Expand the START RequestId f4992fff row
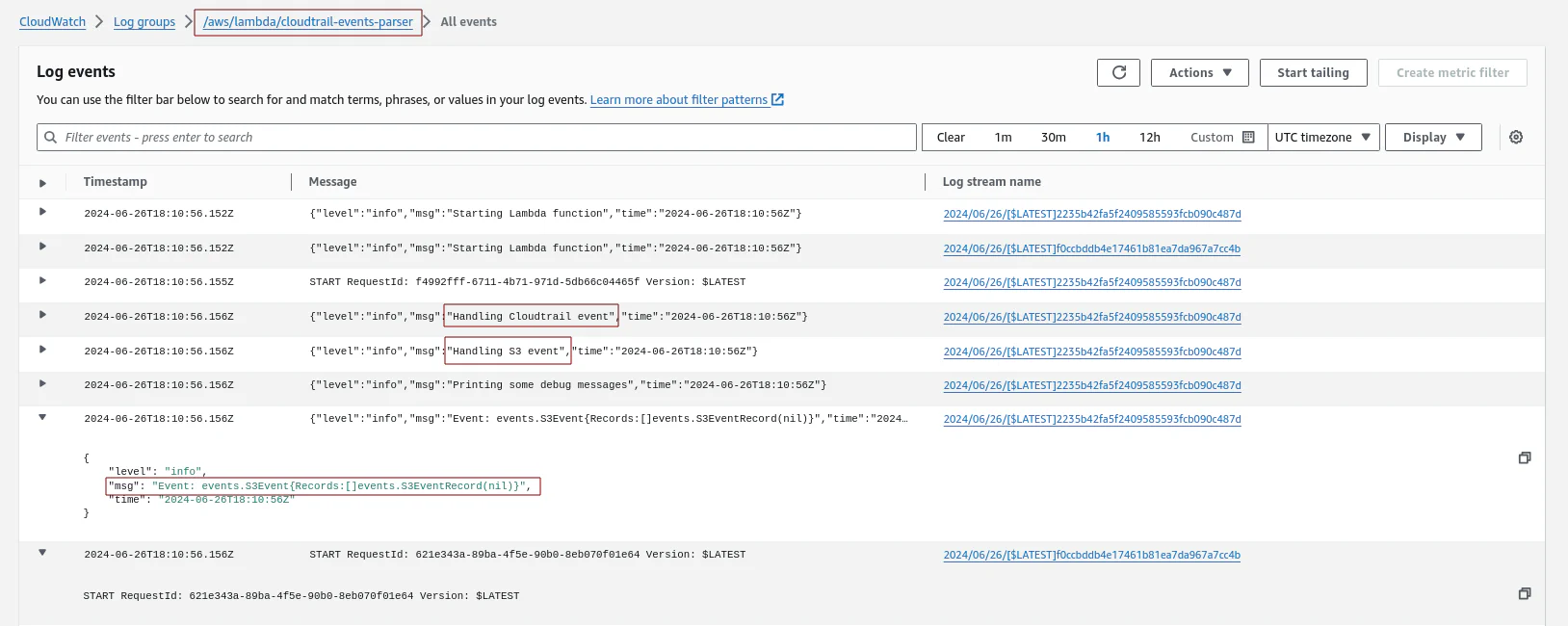The height and width of the screenshot is (626, 1568). [42, 280]
